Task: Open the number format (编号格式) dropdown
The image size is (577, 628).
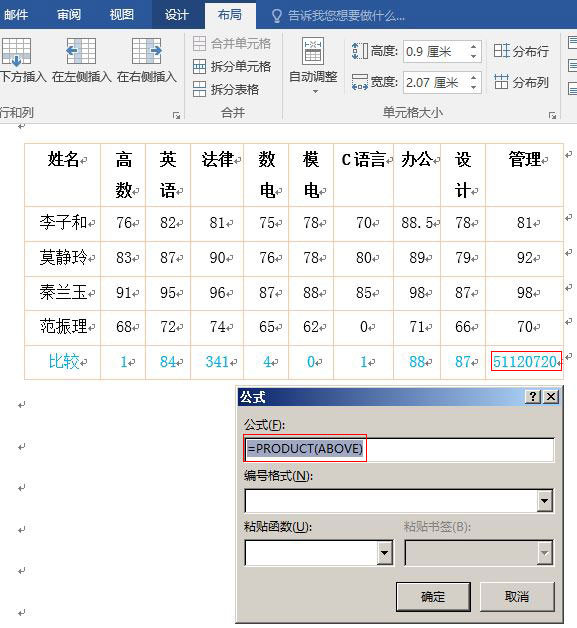Action: point(544,501)
